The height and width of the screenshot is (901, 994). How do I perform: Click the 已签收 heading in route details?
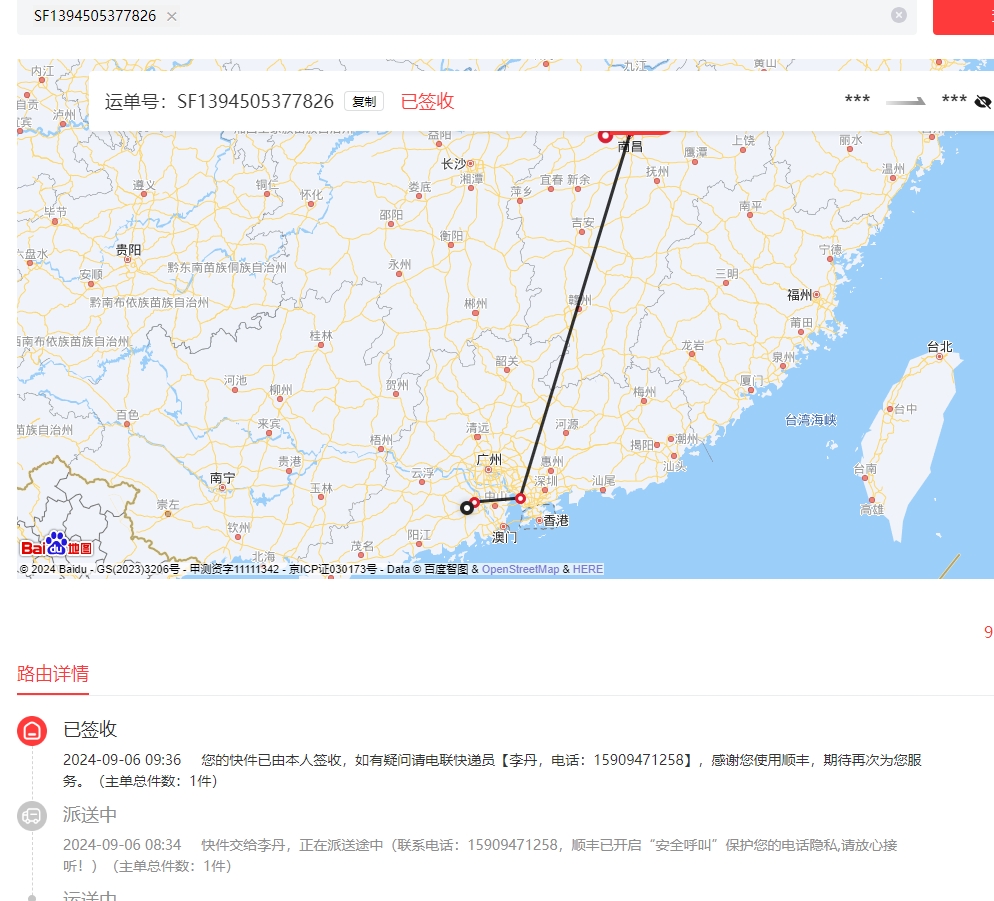pos(90,729)
